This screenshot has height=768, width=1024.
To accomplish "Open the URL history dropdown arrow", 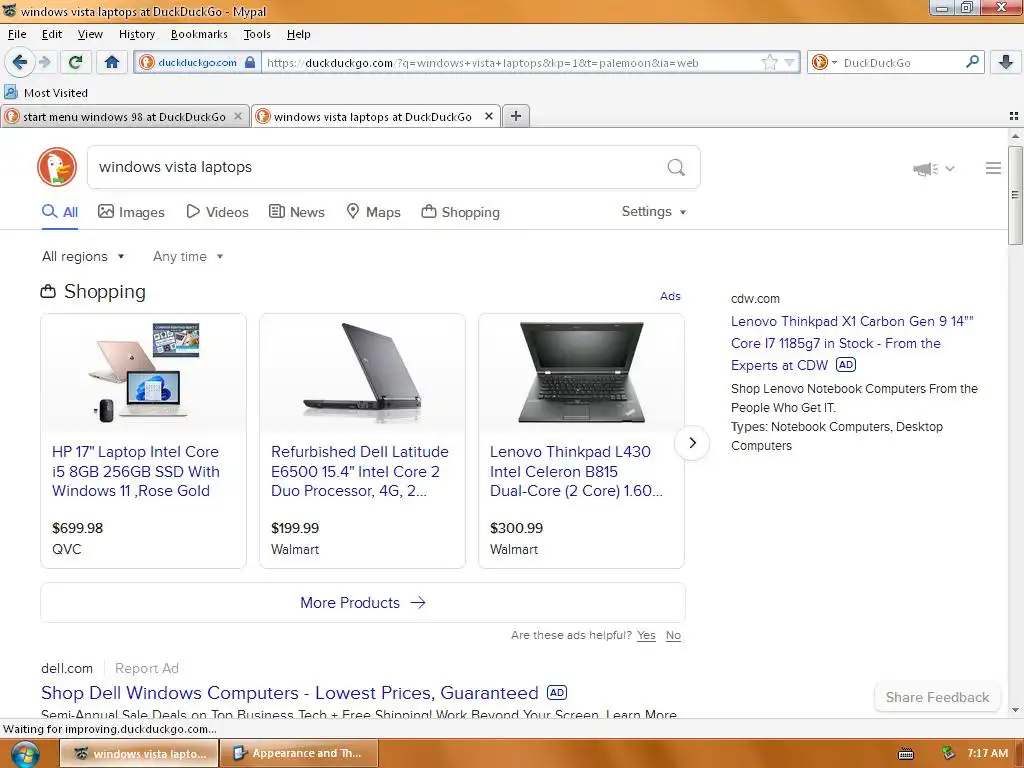I will tap(790, 63).
